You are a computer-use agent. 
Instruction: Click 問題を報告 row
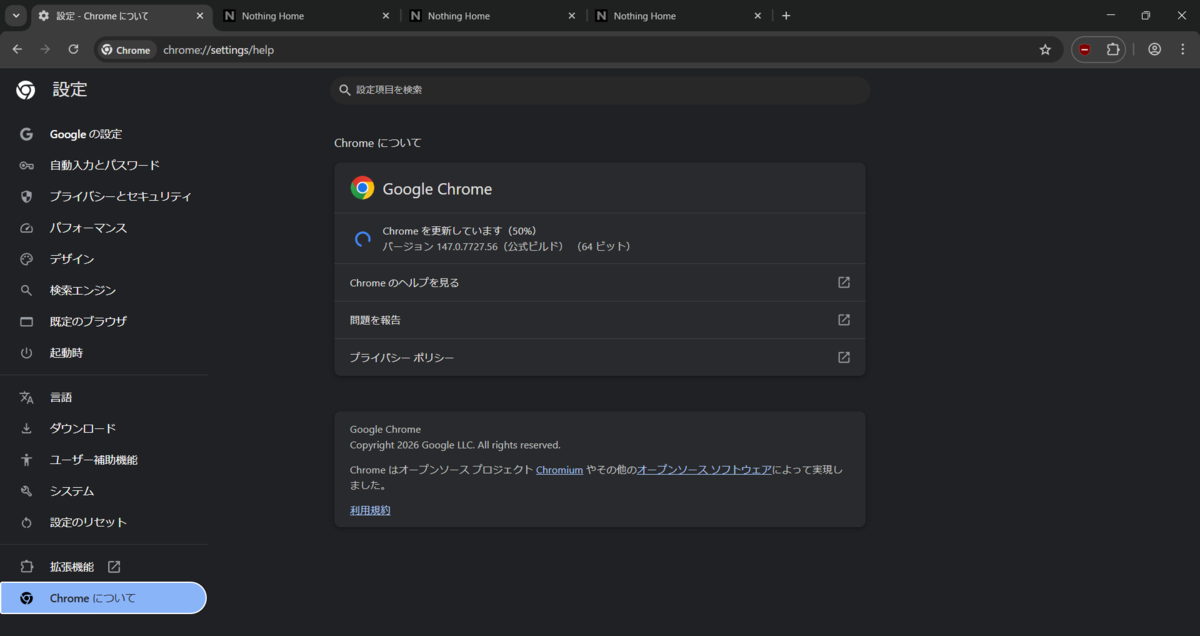pyautogui.click(x=600, y=320)
